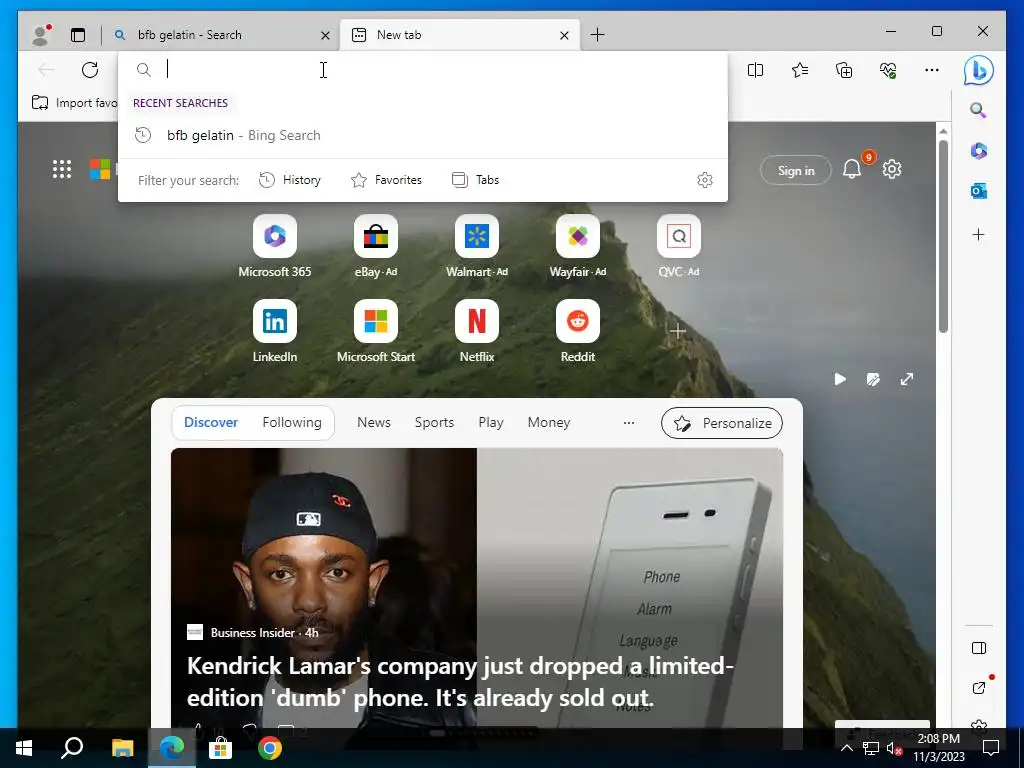
Task: Open the notifications bell icon
Action: [x=852, y=170]
